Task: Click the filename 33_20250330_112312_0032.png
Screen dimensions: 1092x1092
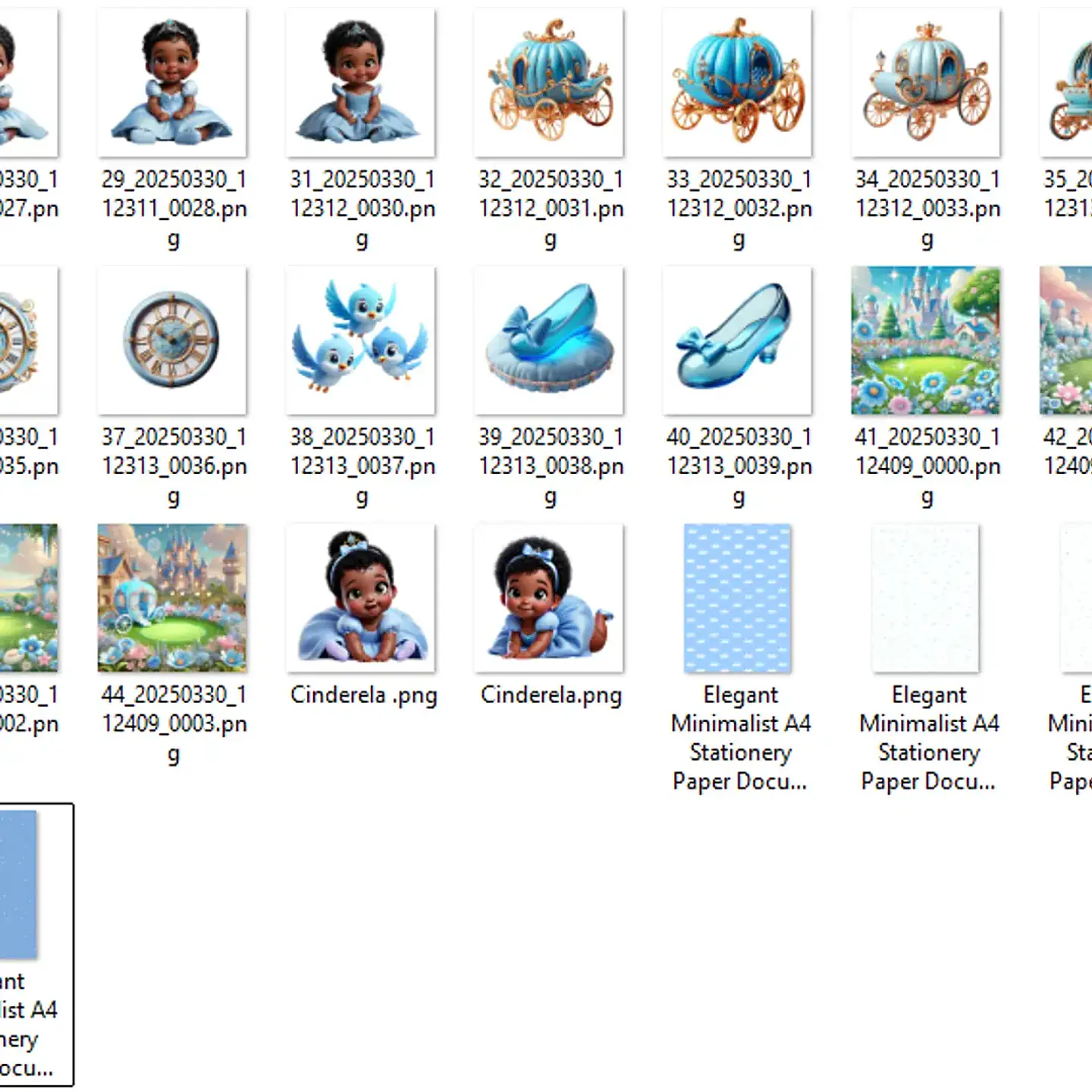Action: 739,209
